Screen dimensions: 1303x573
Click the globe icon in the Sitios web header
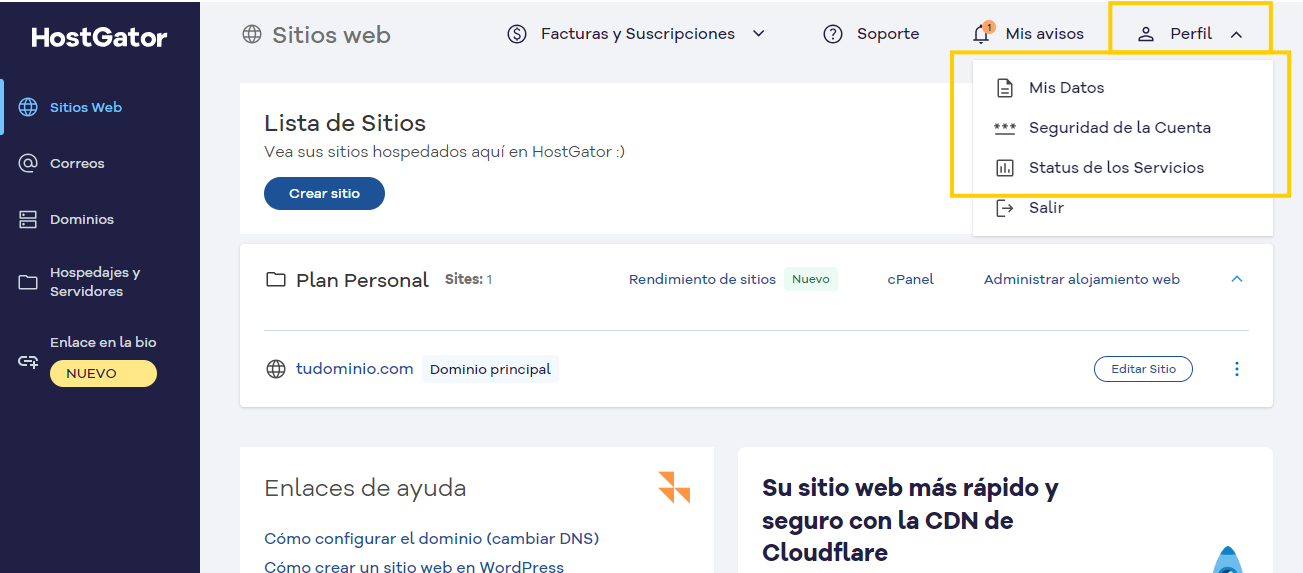(x=252, y=34)
